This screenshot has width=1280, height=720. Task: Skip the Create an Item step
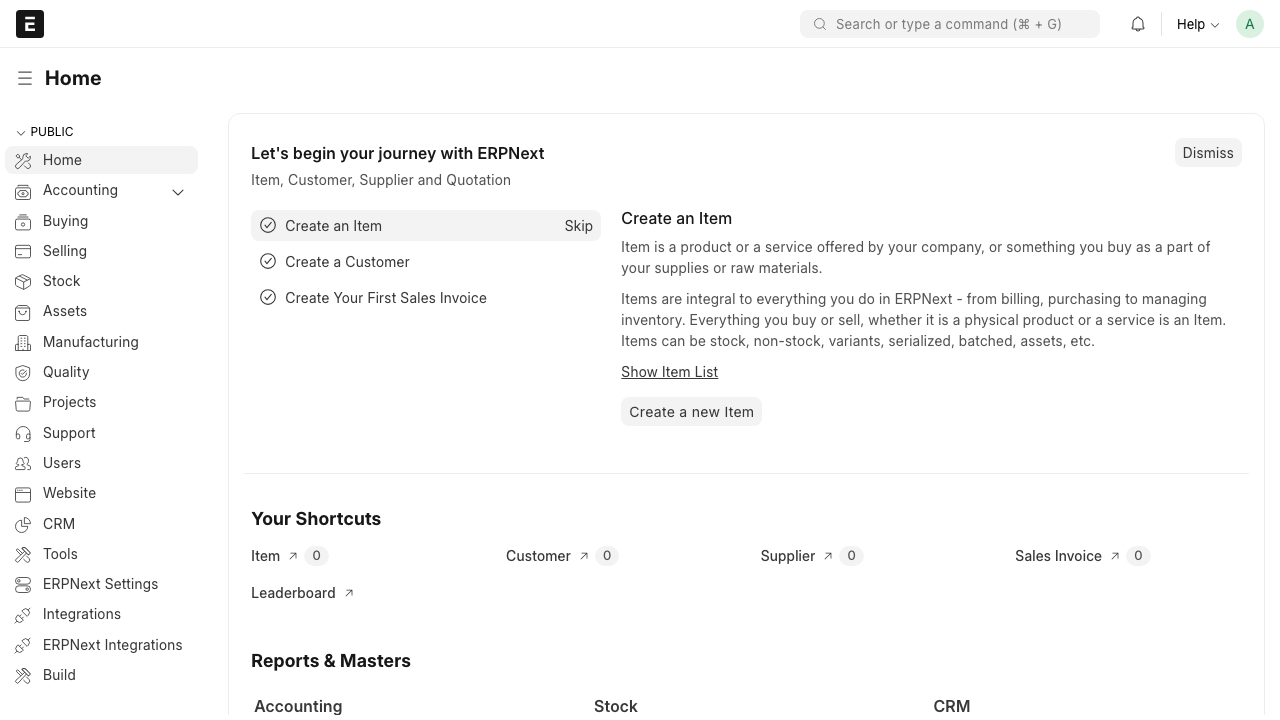[x=579, y=226]
